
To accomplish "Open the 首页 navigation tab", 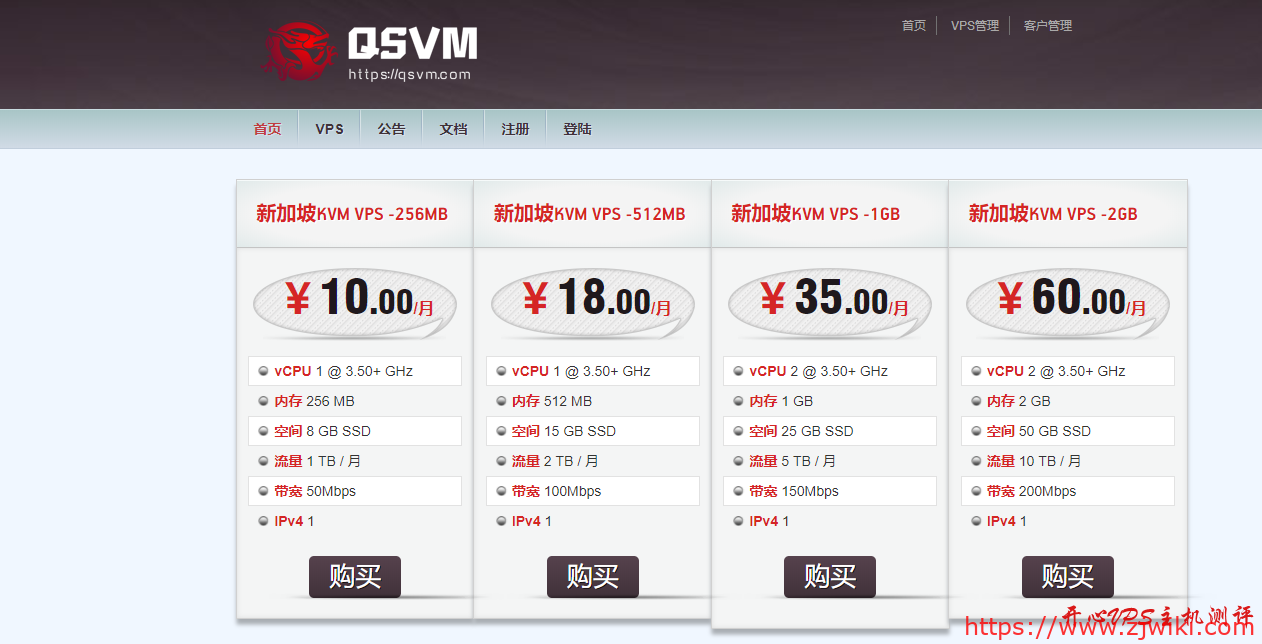I will coord(267,128).
